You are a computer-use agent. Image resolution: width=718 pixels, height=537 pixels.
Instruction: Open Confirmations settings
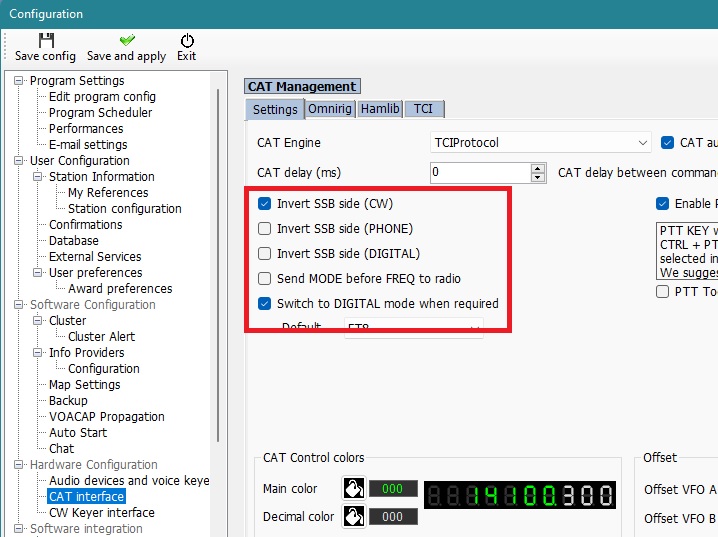[x=86, y=225]
